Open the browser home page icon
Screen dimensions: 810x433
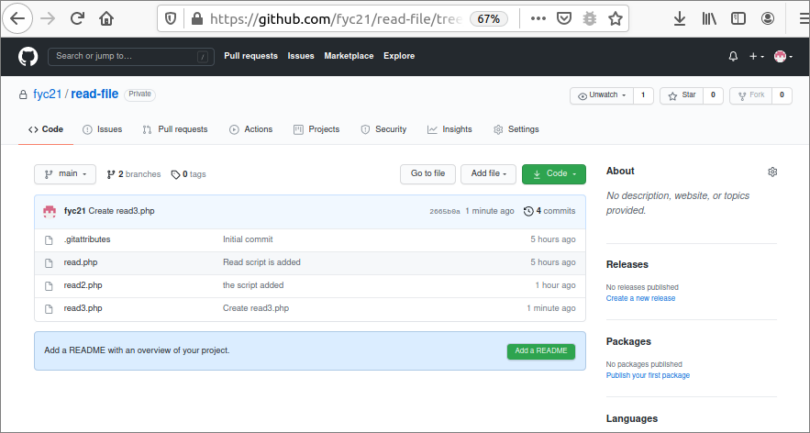click(x=106, y=19)
